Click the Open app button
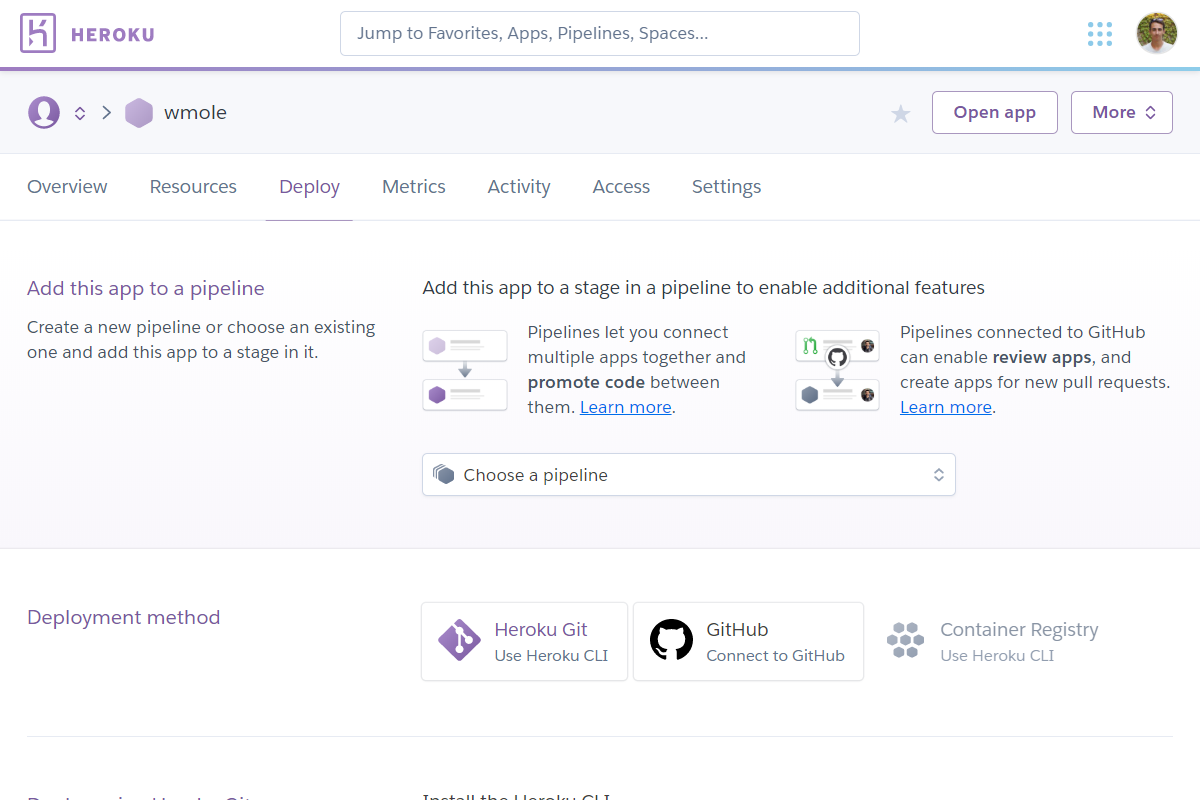Viewport: 1200px width, 800px height. coord(995,113)
